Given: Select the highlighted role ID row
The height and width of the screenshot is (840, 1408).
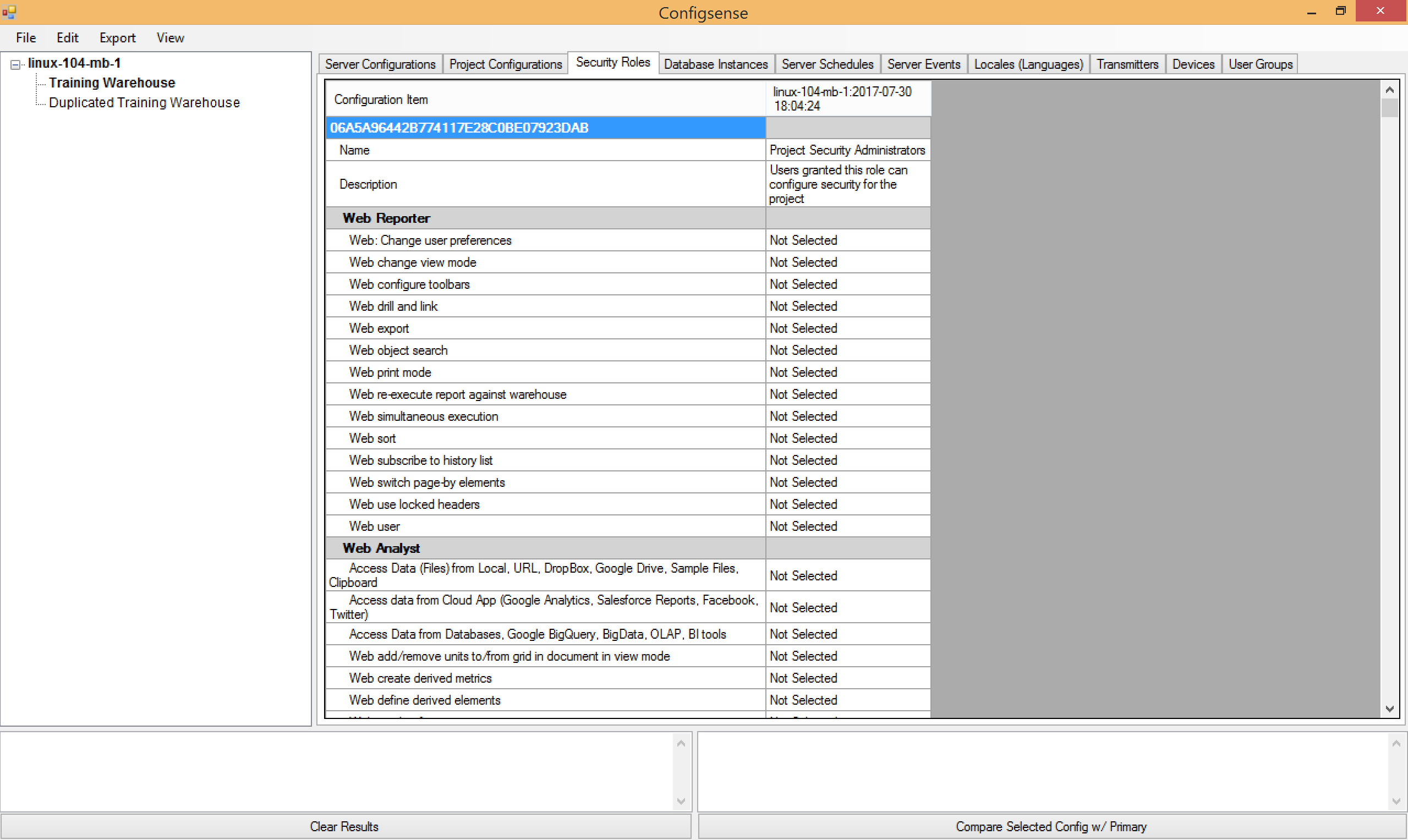Looking at the screenshot, I should 545,128.
